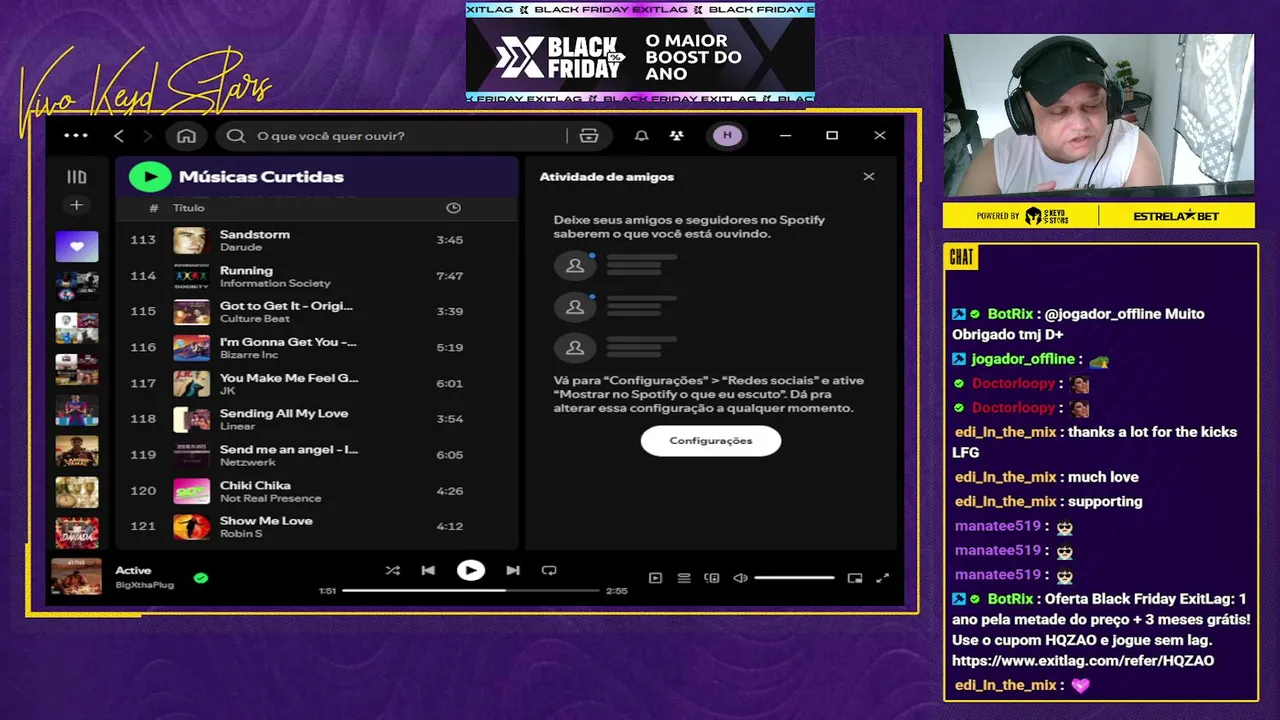1280x720 pixels.
Task: Select track 'Chiki Chika' by Not Real Presence
Action: coord(316,491)
